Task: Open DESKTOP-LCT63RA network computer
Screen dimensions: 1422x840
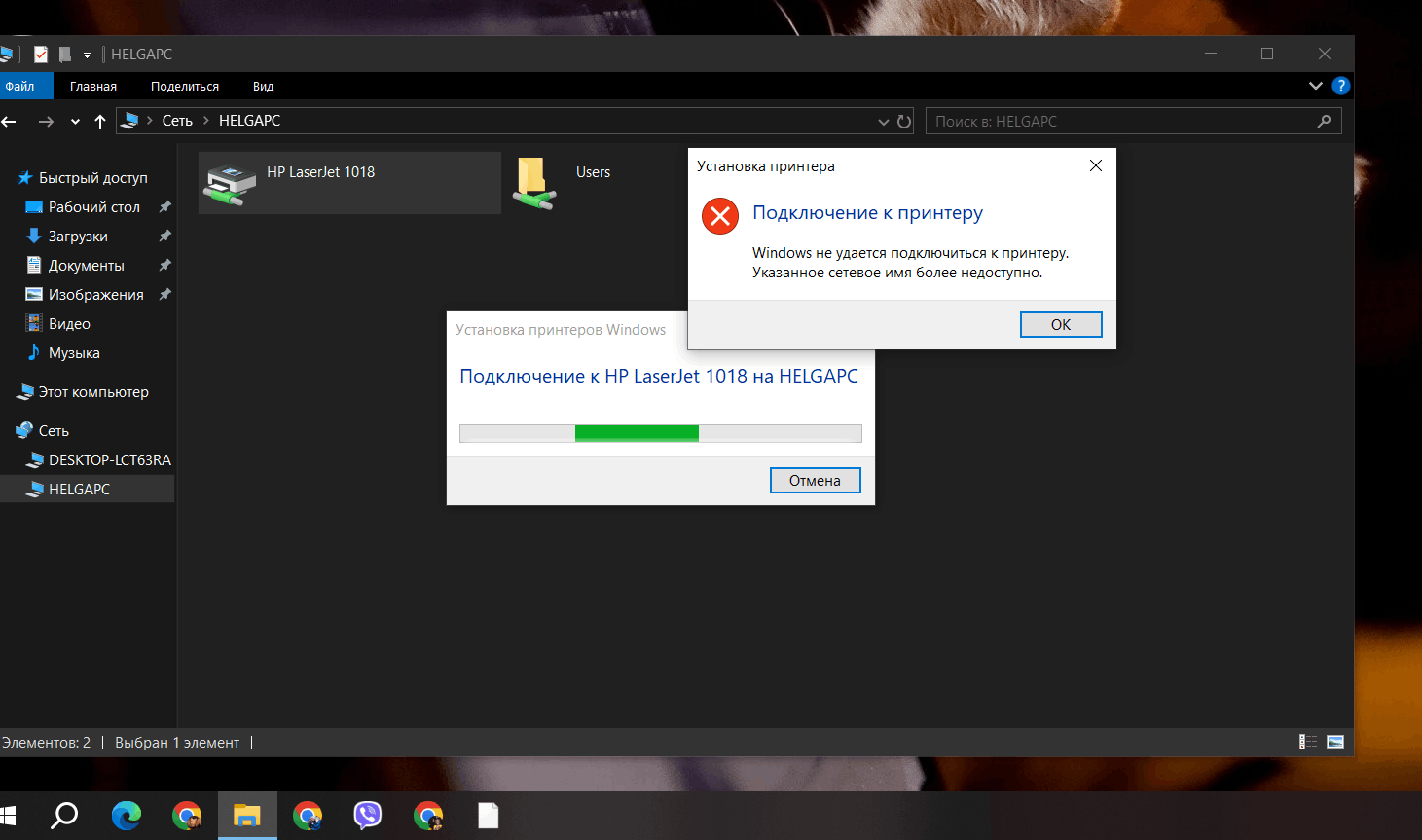Action: 109,460
